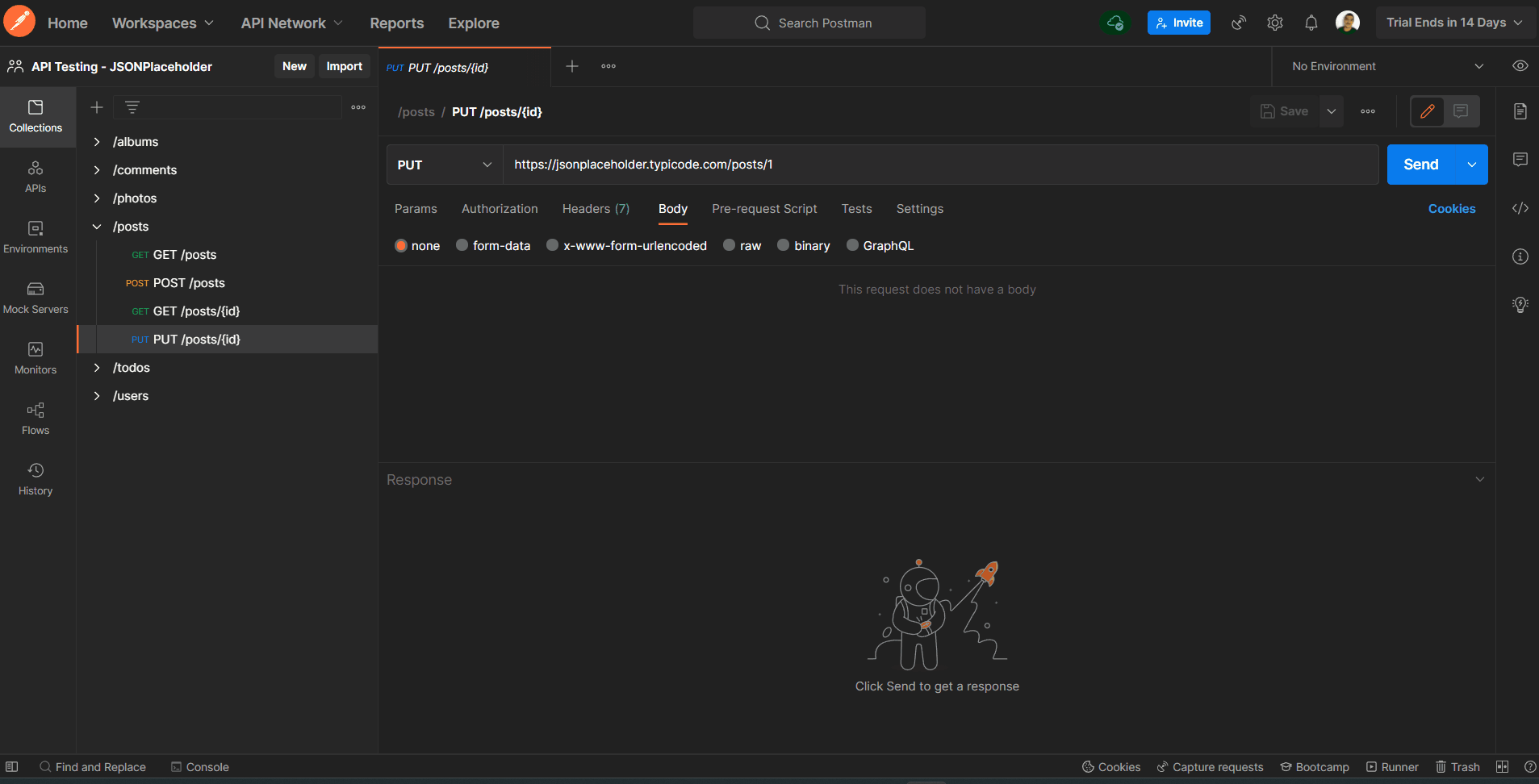1539x784 pixels.
Task: Toggle the left sidebar in status bar
Action: [12, 767]
